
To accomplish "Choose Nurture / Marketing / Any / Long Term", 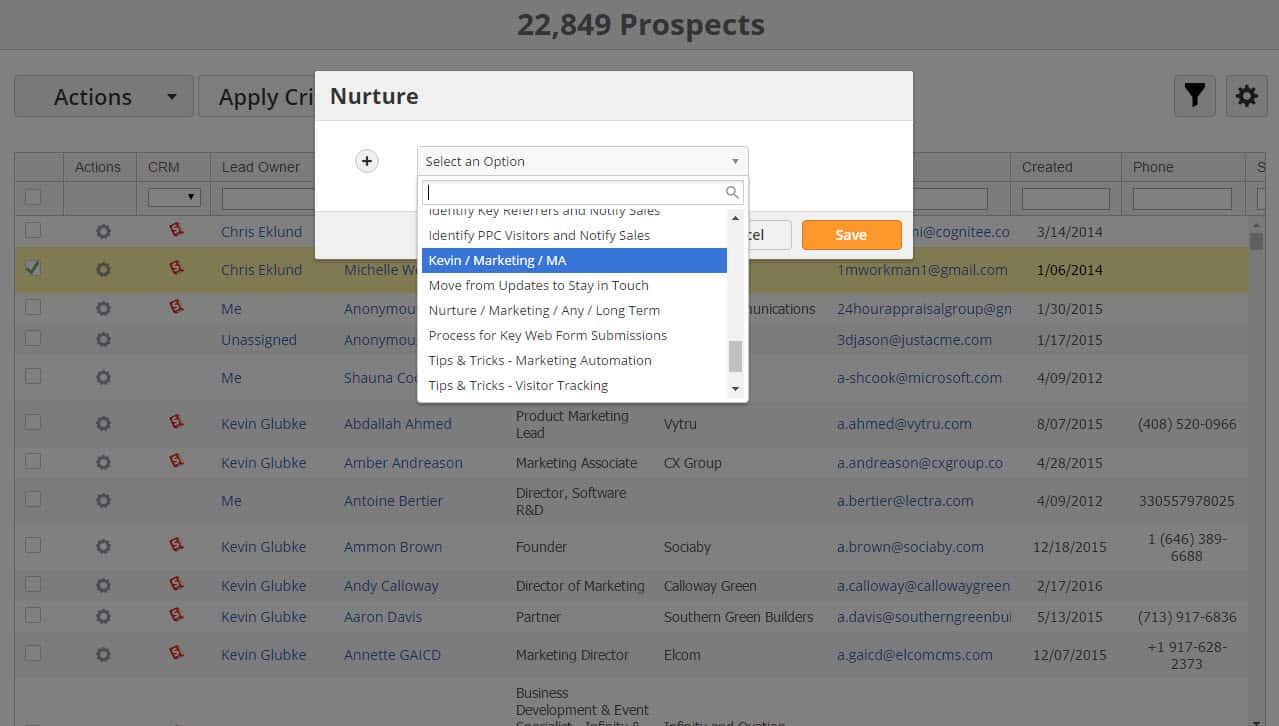I will tap(574, 310).
